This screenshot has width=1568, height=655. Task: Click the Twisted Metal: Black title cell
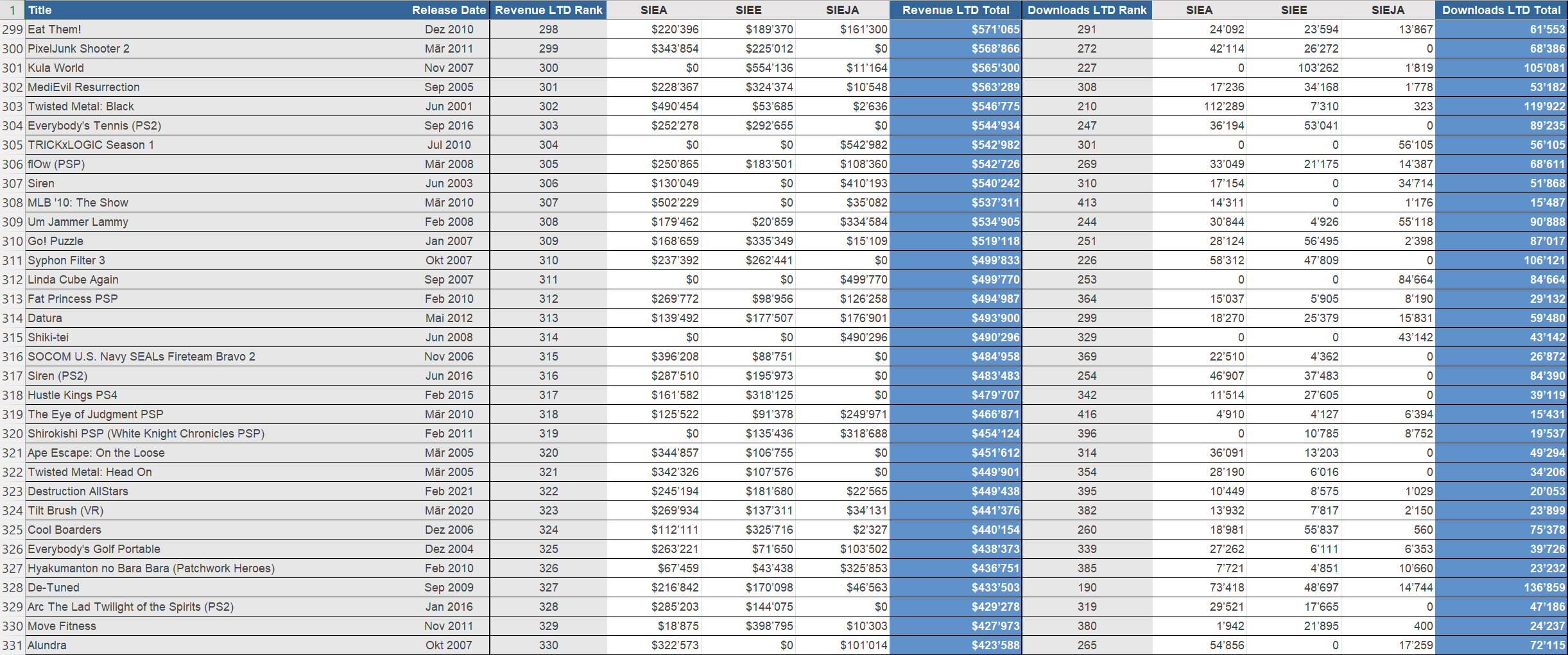coord(81,106)
